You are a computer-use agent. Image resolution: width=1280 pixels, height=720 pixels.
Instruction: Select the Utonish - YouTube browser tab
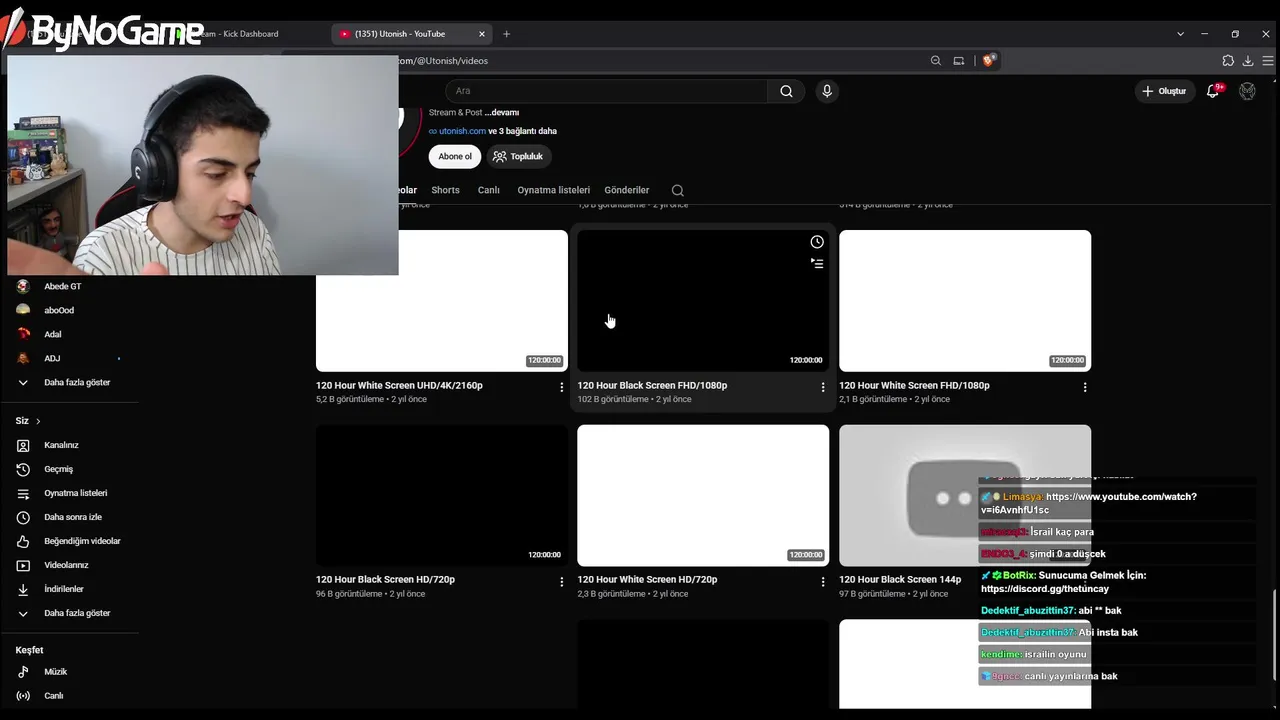[x=410, y=34]
